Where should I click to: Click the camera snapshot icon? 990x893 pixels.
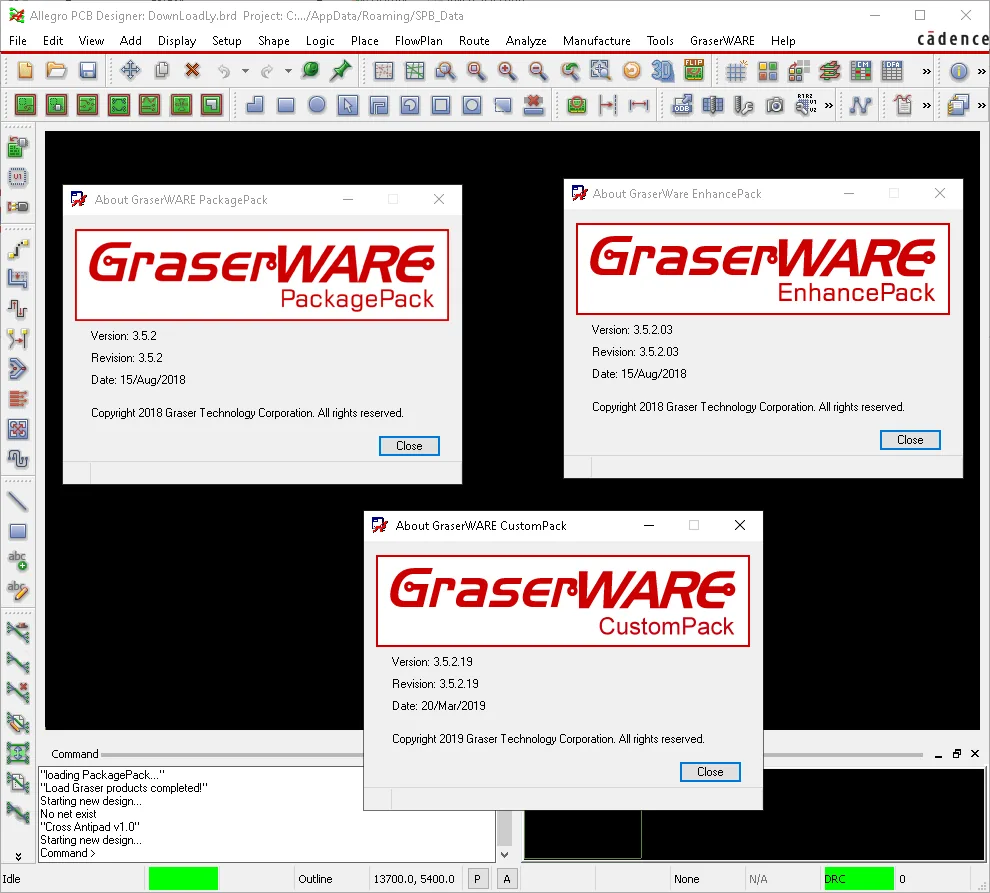pos(775,104)
